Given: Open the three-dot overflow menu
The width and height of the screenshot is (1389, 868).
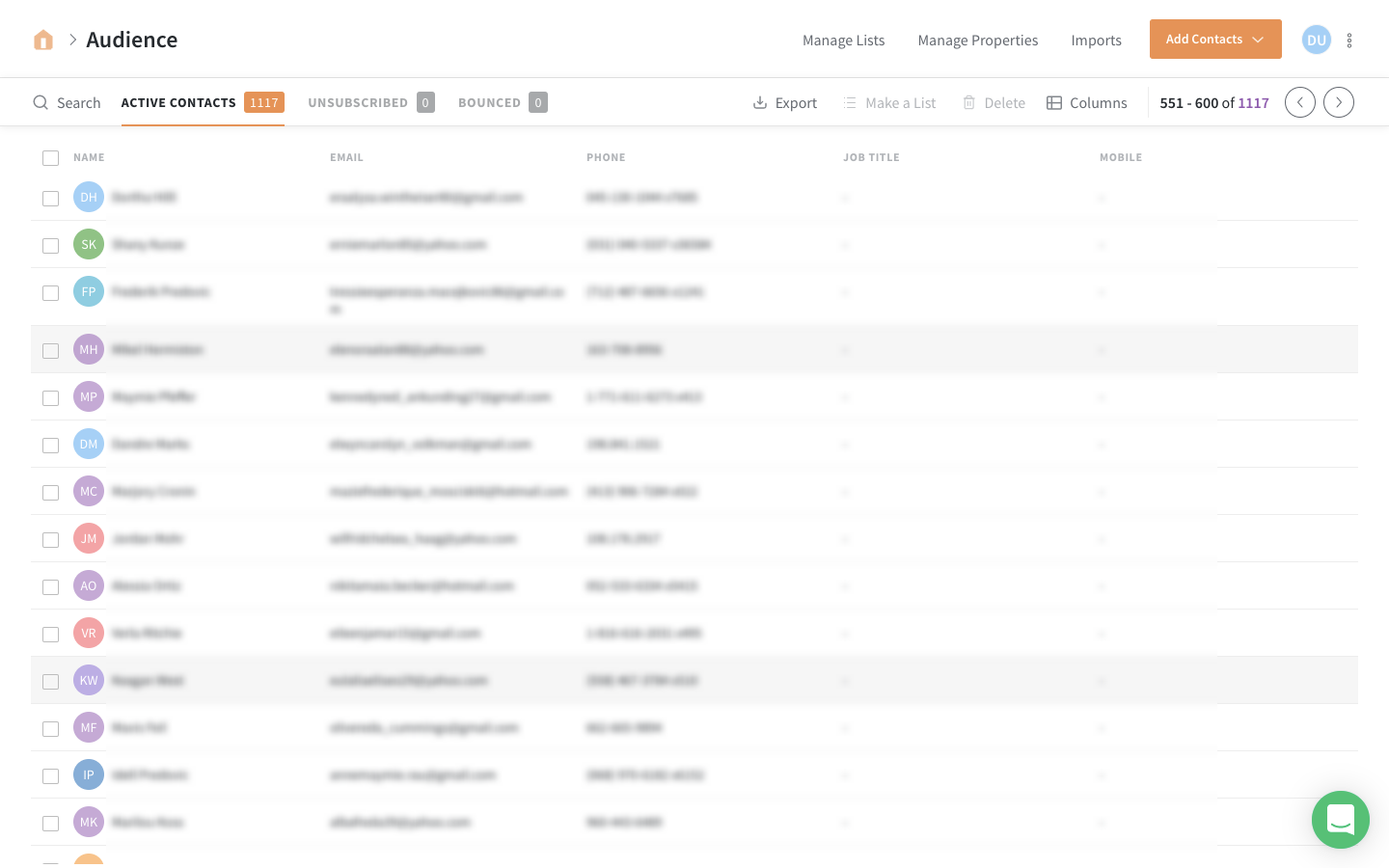Looking at the screenshot, I should pos(1349,40).
